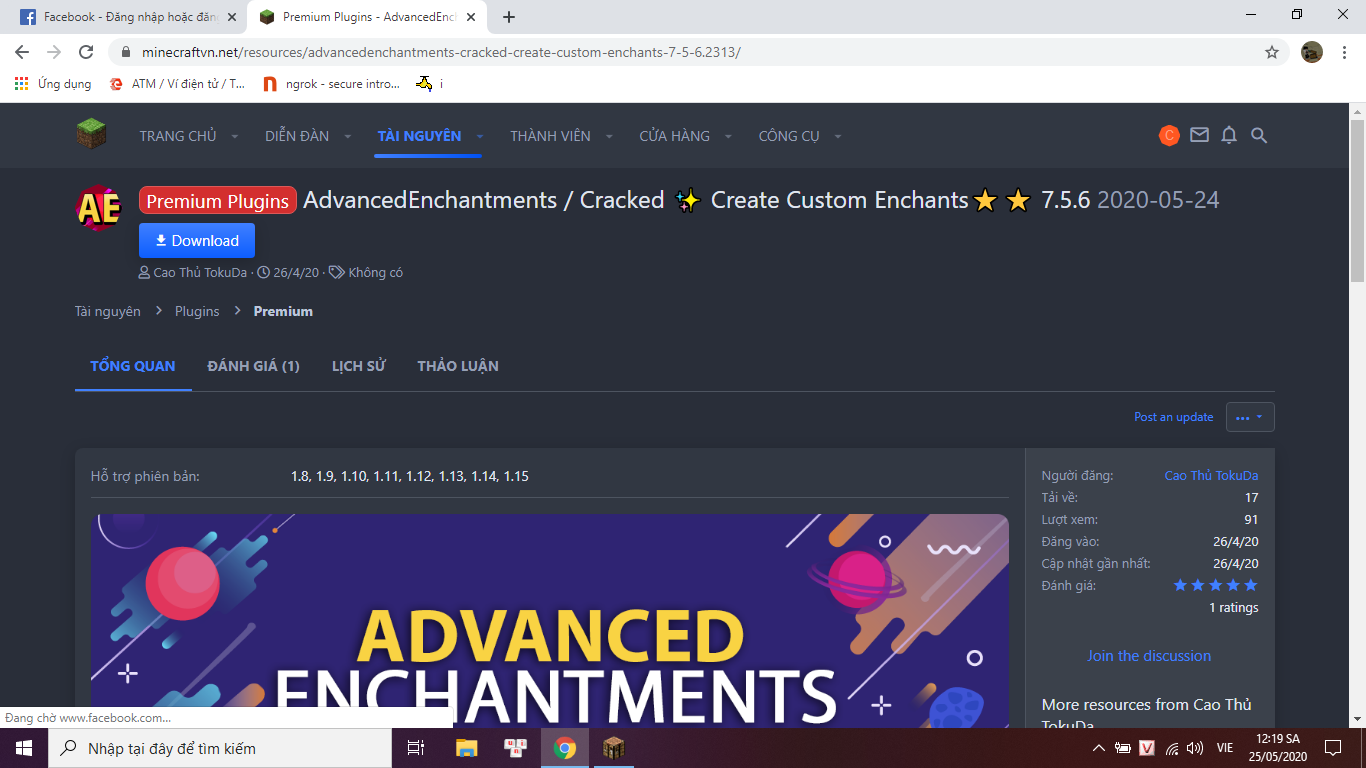The width and height of the screenshot is (1366, 768).
Task: Open the Chrome profile avatar
Action: point(1312,52)
